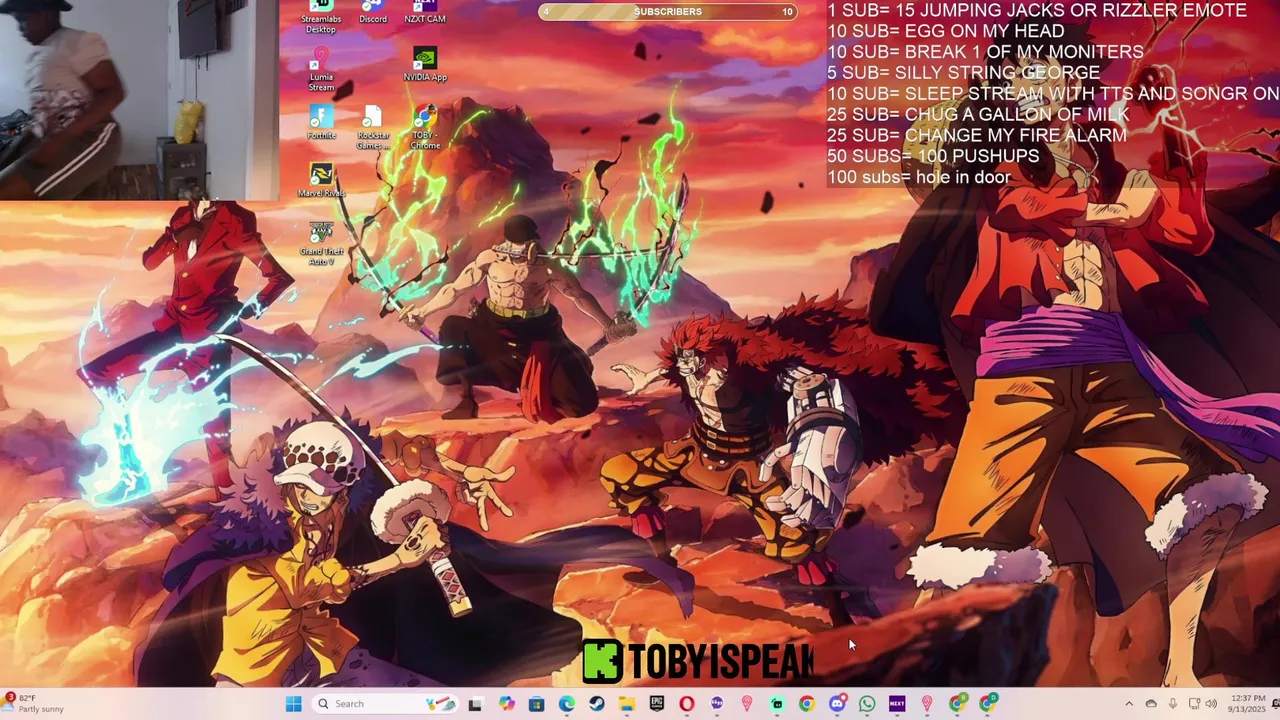
Task: Click "10 SUB= BREAK 1 OF MY MONITERS" line
Action: 985,52
